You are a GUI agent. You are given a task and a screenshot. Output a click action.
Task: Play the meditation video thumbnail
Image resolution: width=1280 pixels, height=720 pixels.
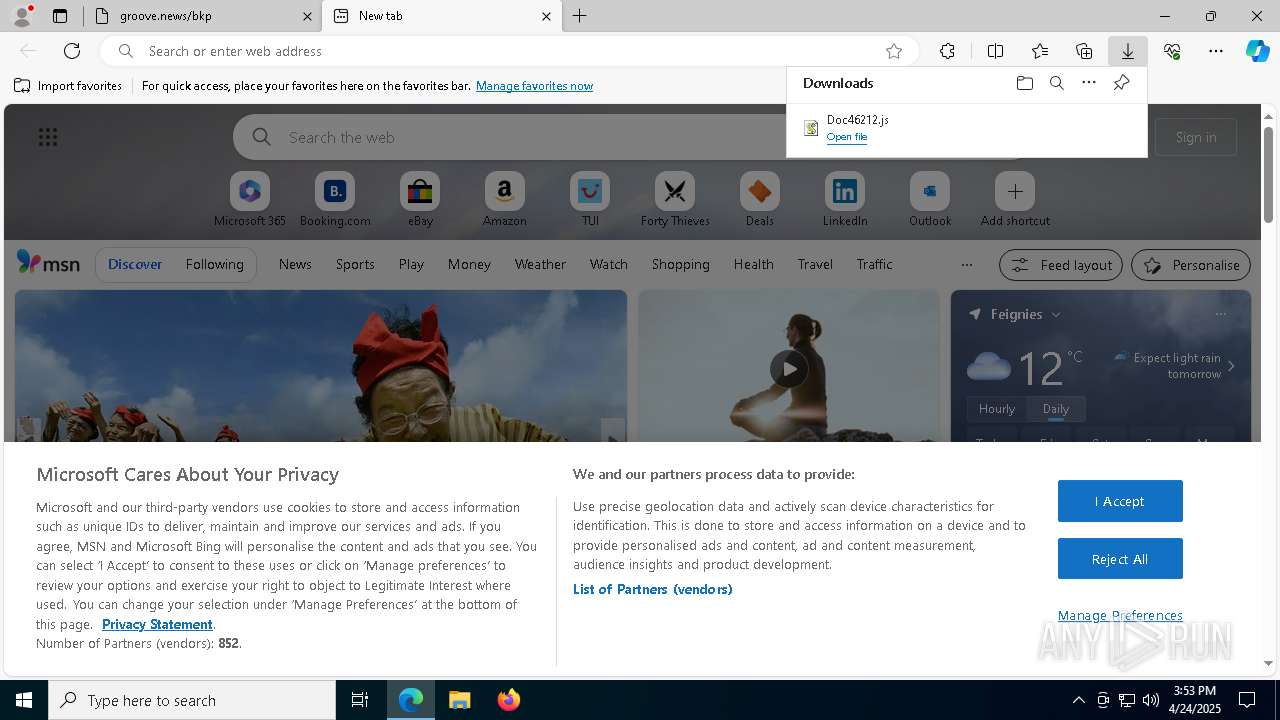coord(789,369)
